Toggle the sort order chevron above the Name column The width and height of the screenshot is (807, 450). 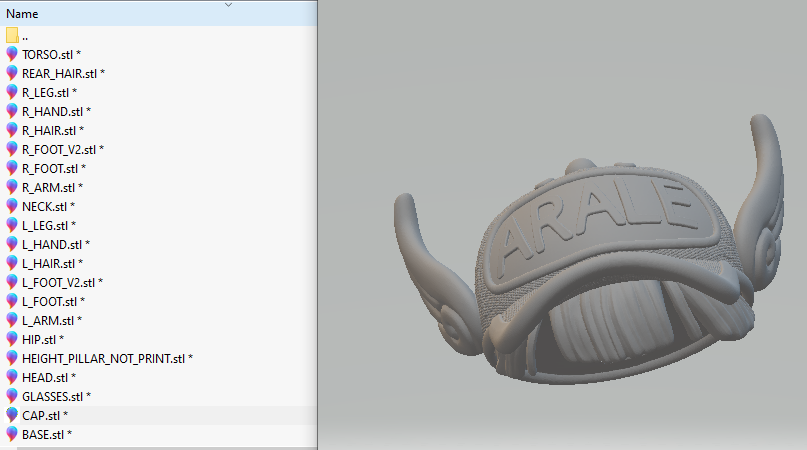pos(229,5)
